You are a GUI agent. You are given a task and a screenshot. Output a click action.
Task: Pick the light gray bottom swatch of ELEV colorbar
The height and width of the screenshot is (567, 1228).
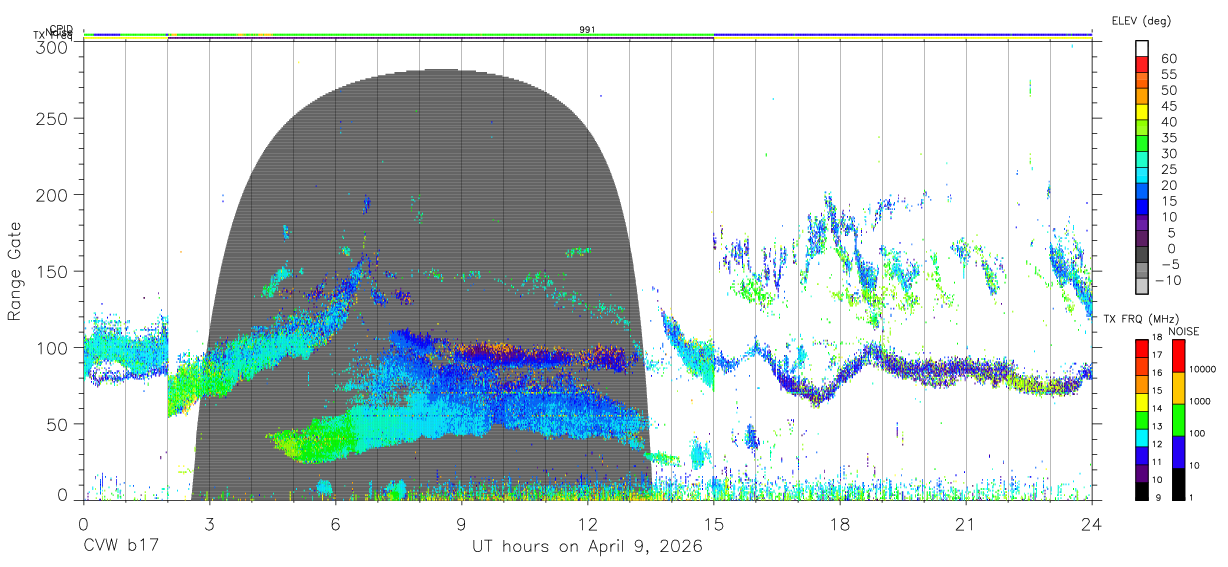coord(1142,286)
